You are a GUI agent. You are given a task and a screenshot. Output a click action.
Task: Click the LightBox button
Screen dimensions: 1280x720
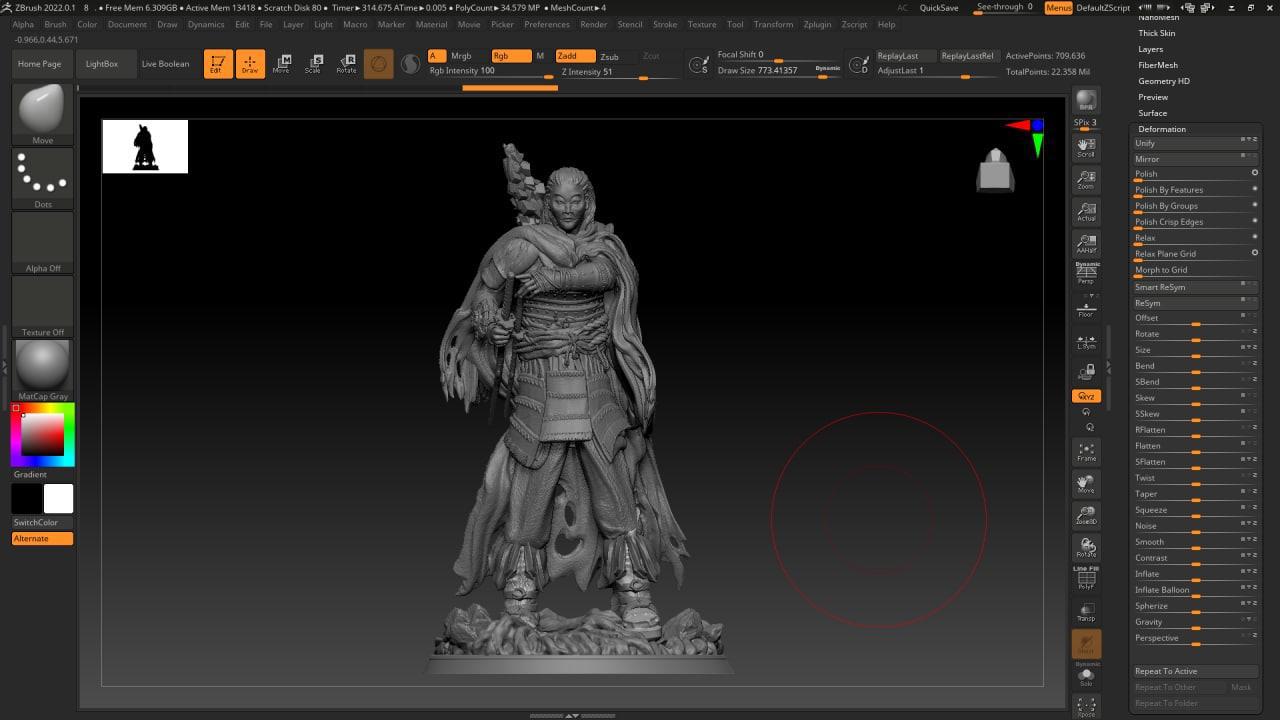coord(102,64)
